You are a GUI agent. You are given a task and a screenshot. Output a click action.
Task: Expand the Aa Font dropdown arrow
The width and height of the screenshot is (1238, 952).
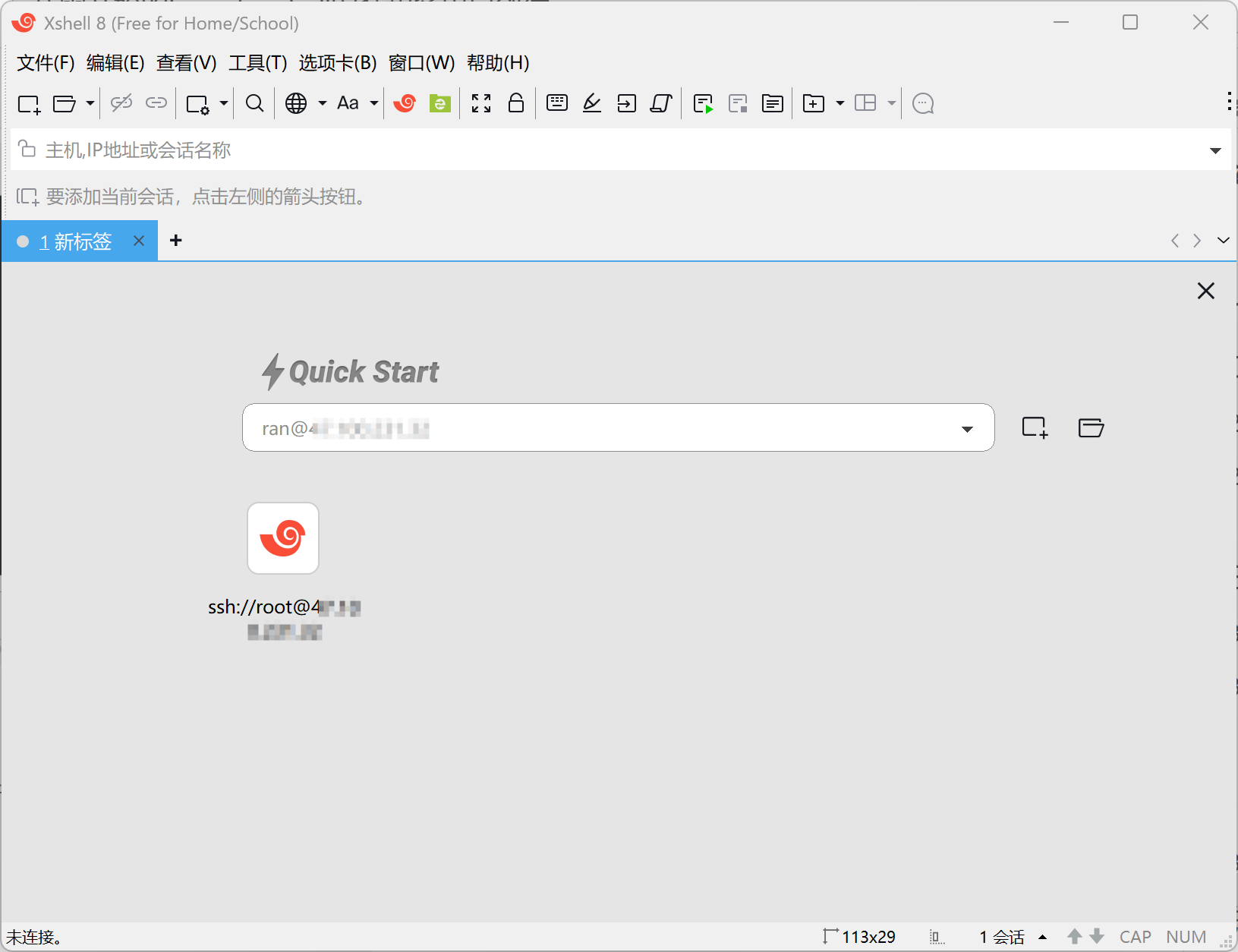point(374,103)
